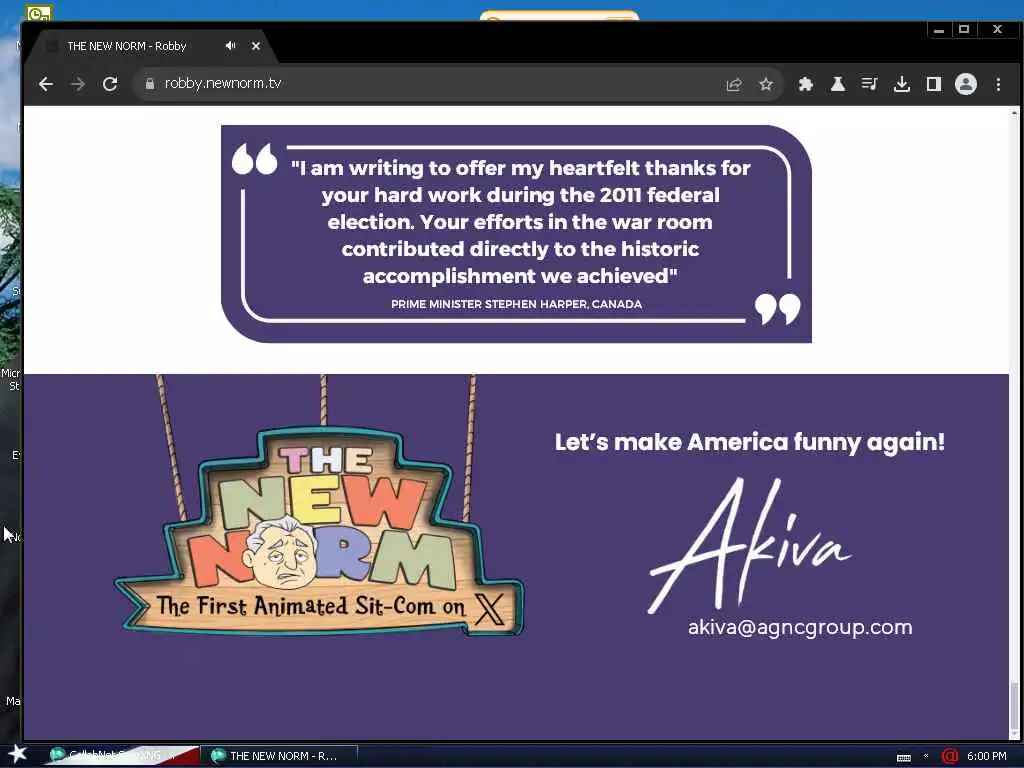Image resolution: width=1024 pixels, height=768 pixels.
Task: Open the profile avatar menu
Action: 966,84
